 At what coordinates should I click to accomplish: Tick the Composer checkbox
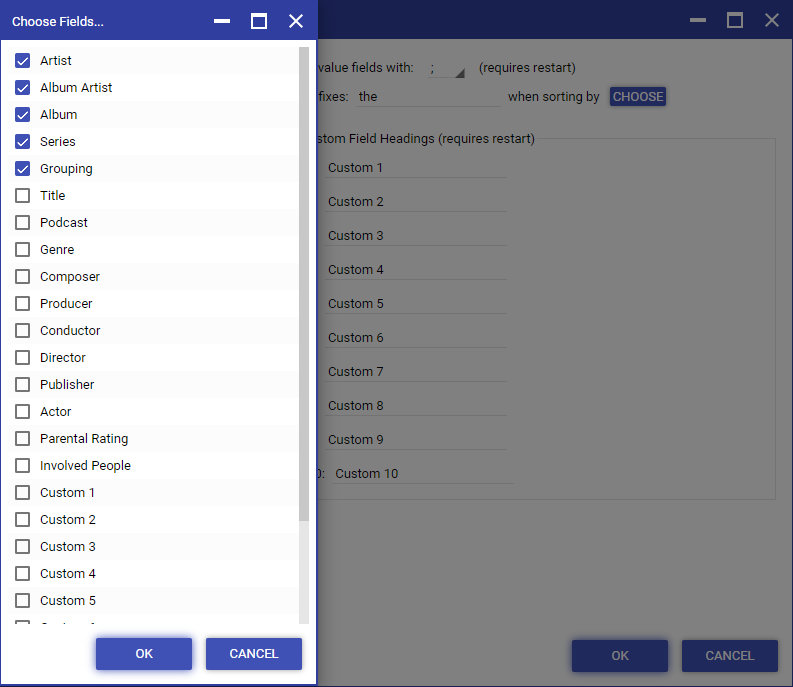point(23,277)
